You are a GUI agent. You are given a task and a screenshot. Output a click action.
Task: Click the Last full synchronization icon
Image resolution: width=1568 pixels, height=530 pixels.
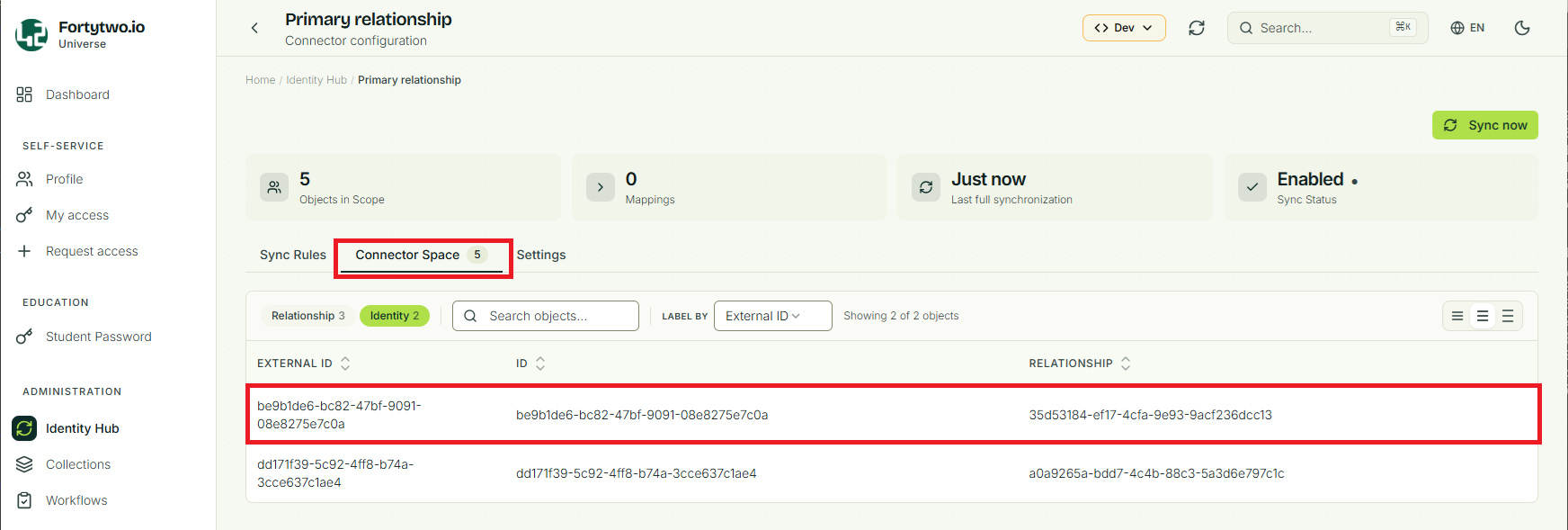[926, 187]
